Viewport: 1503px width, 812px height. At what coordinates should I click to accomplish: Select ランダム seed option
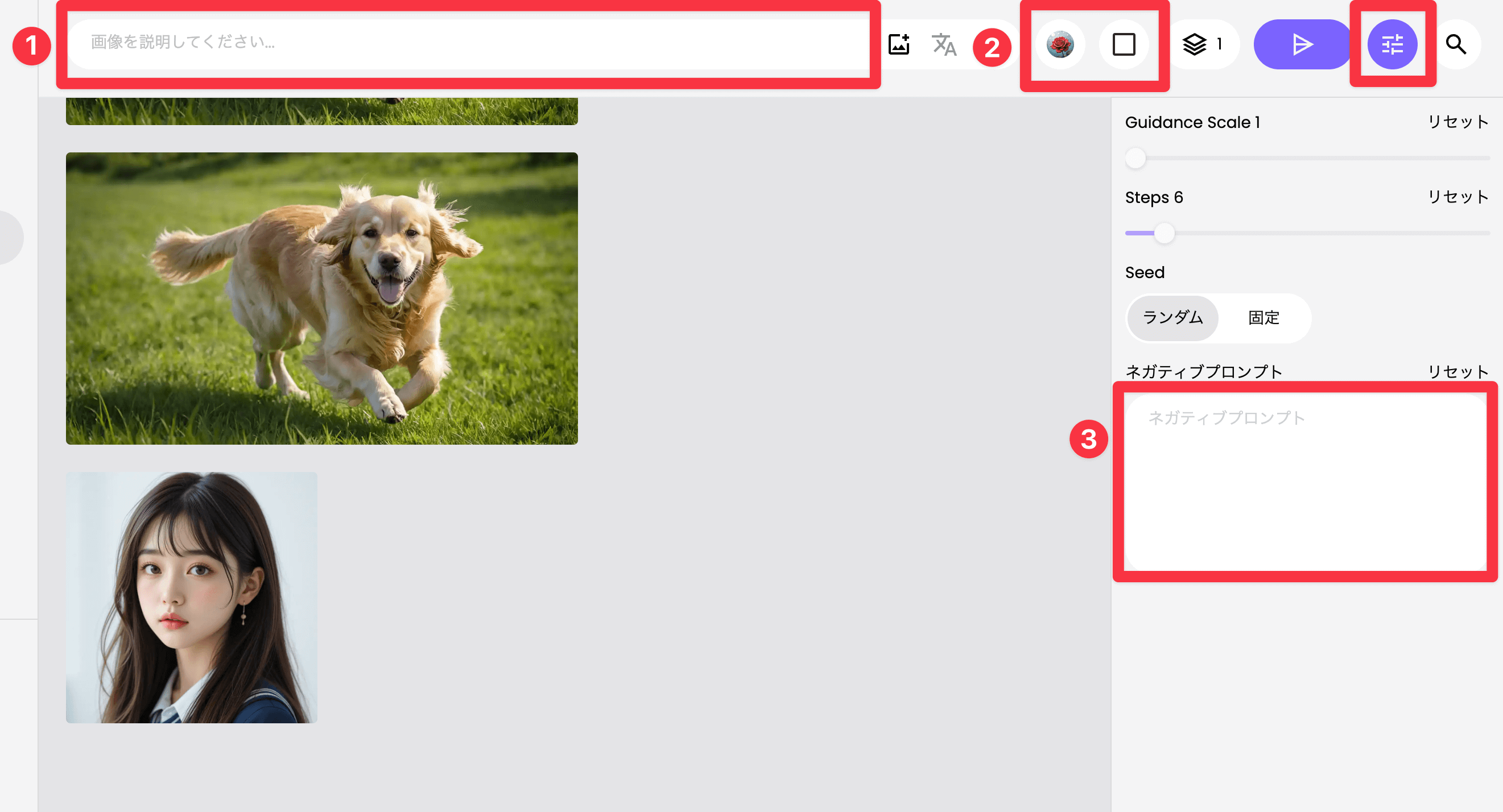click(x=1172, y=318)
